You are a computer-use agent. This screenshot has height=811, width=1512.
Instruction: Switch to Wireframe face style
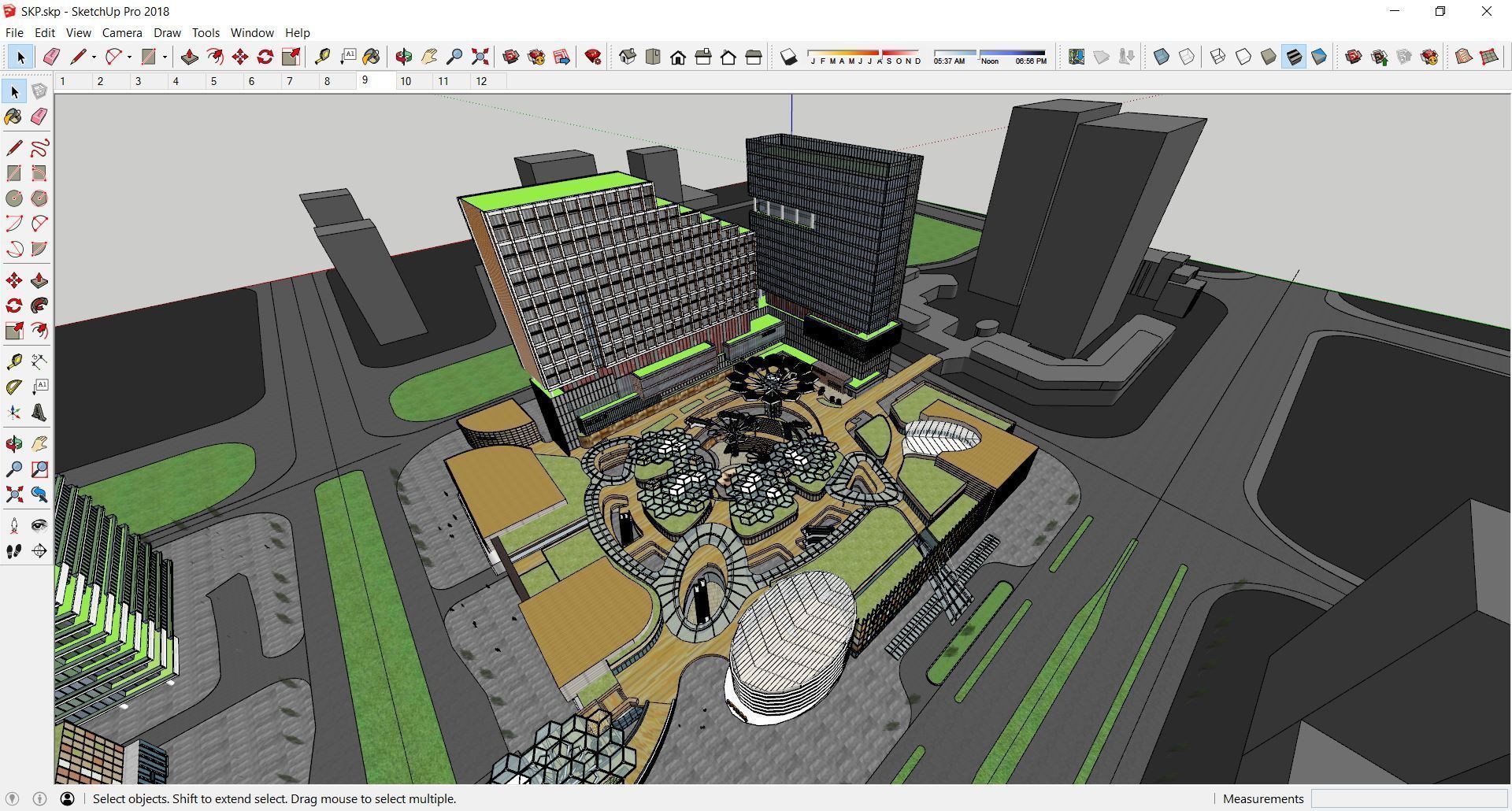[1218, 57]
